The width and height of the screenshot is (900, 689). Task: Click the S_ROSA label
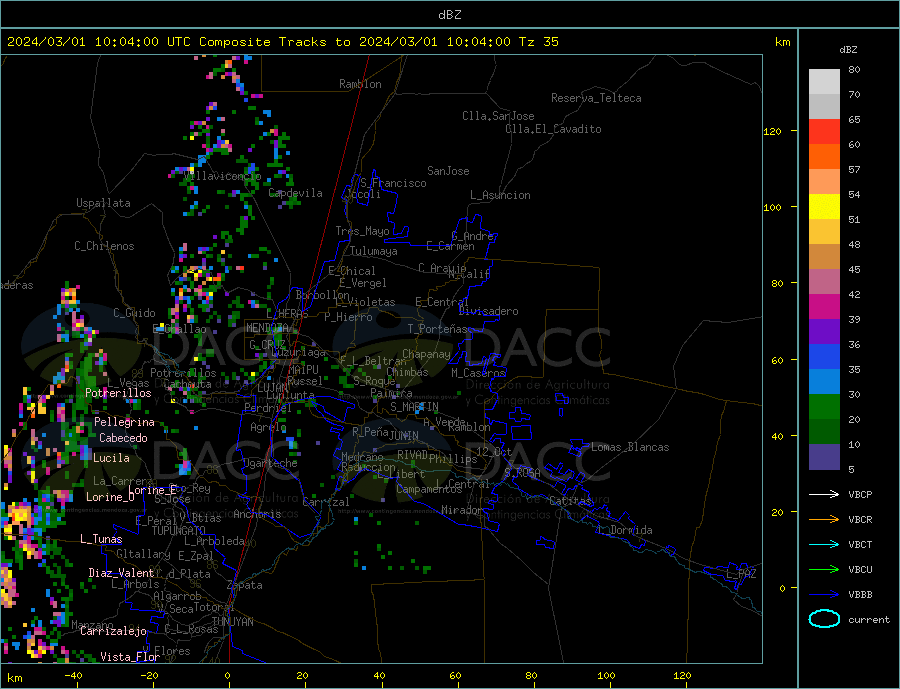[522, 473]
